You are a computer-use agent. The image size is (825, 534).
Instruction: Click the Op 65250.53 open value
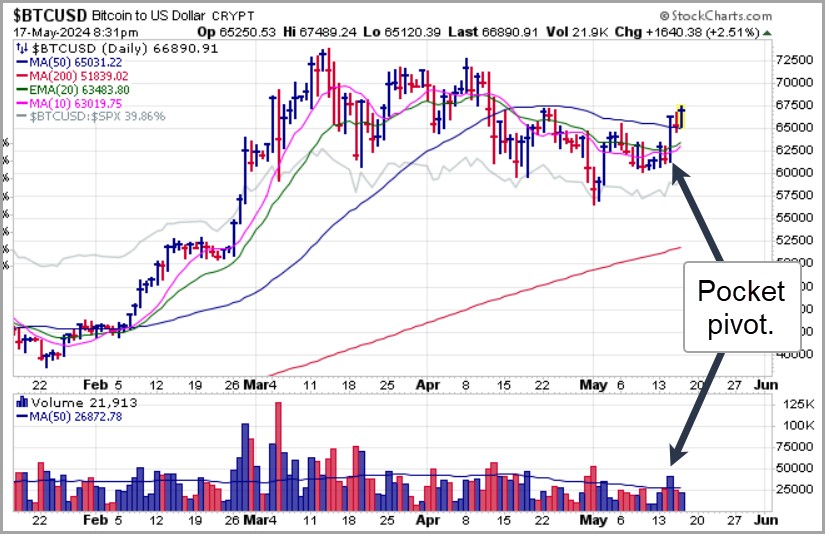[x=236, y=32]
